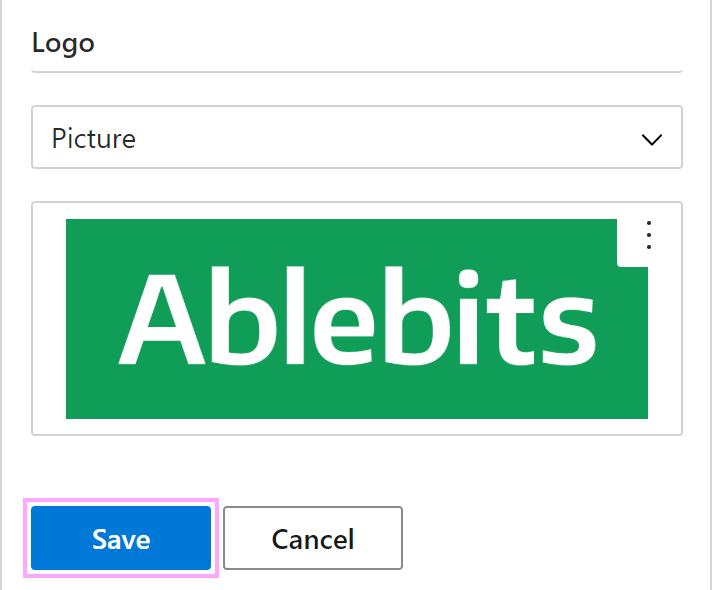
Task: Focus the Logo name input field
Action: tap(356, 44)
